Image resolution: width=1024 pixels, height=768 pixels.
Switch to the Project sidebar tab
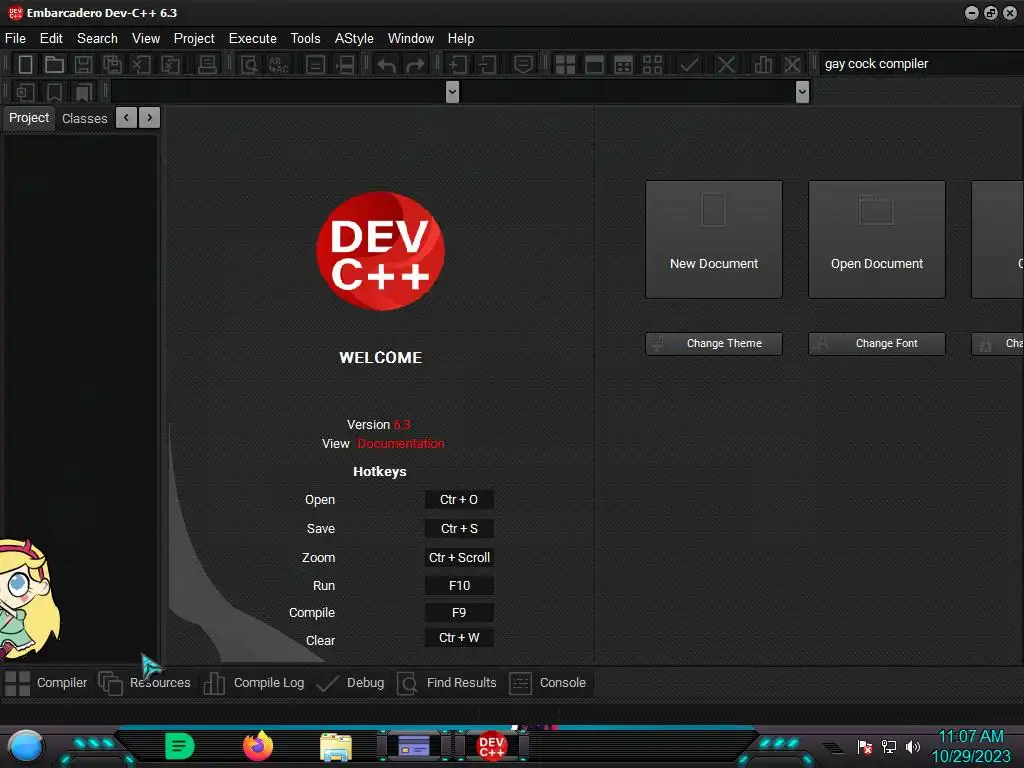coord(29,118)
